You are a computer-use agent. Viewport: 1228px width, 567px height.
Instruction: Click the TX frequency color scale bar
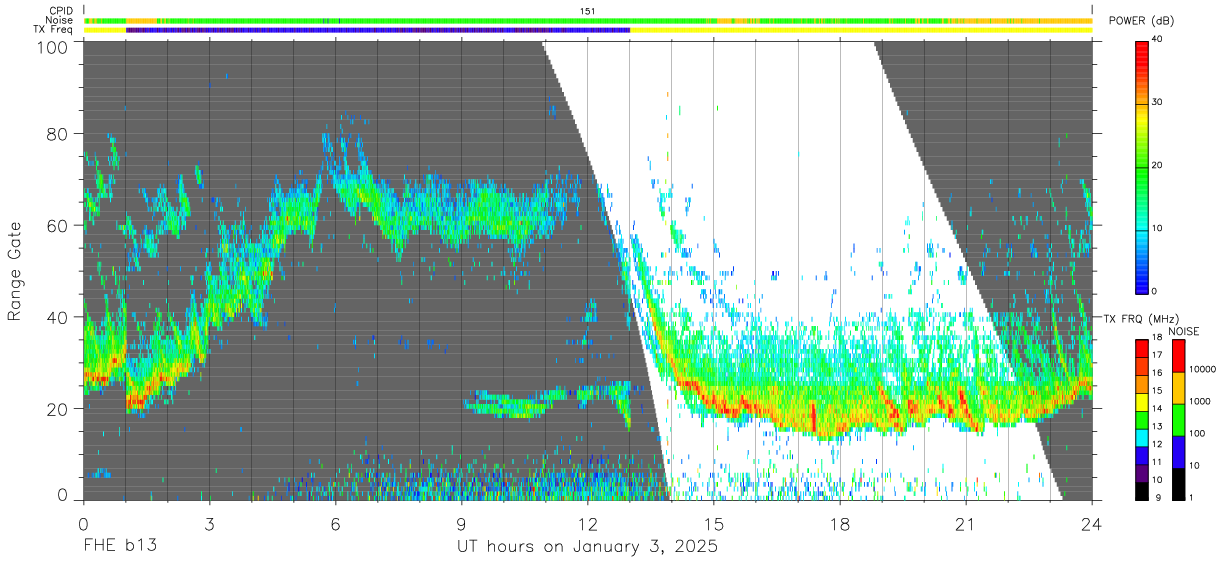coord(1141,420)
